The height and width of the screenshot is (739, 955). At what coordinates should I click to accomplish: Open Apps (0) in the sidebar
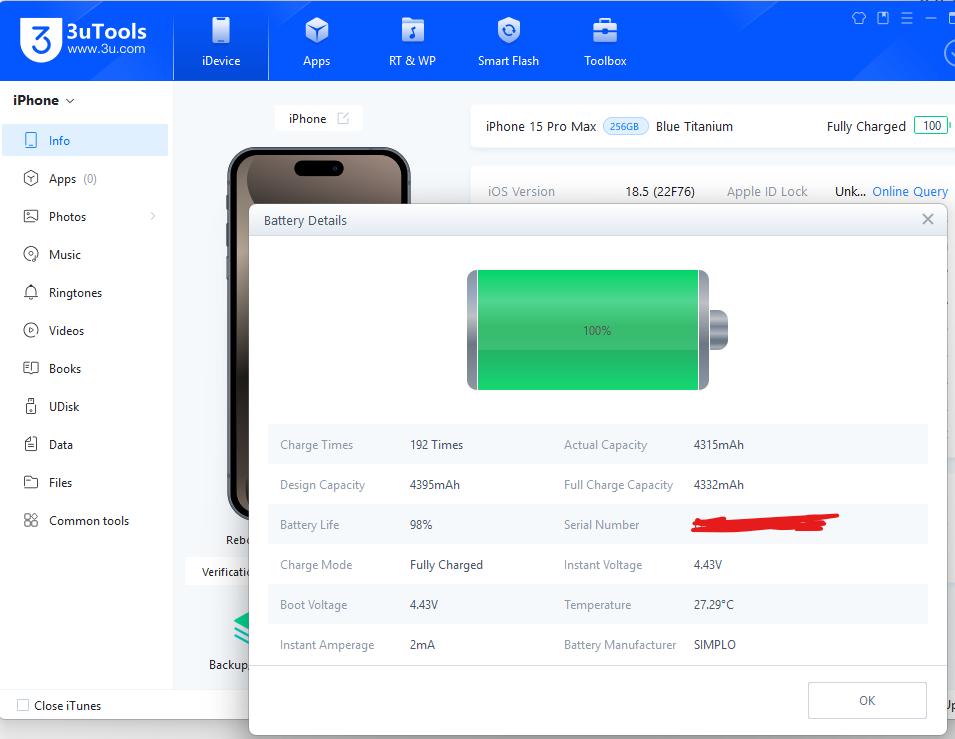coord(85,179)
